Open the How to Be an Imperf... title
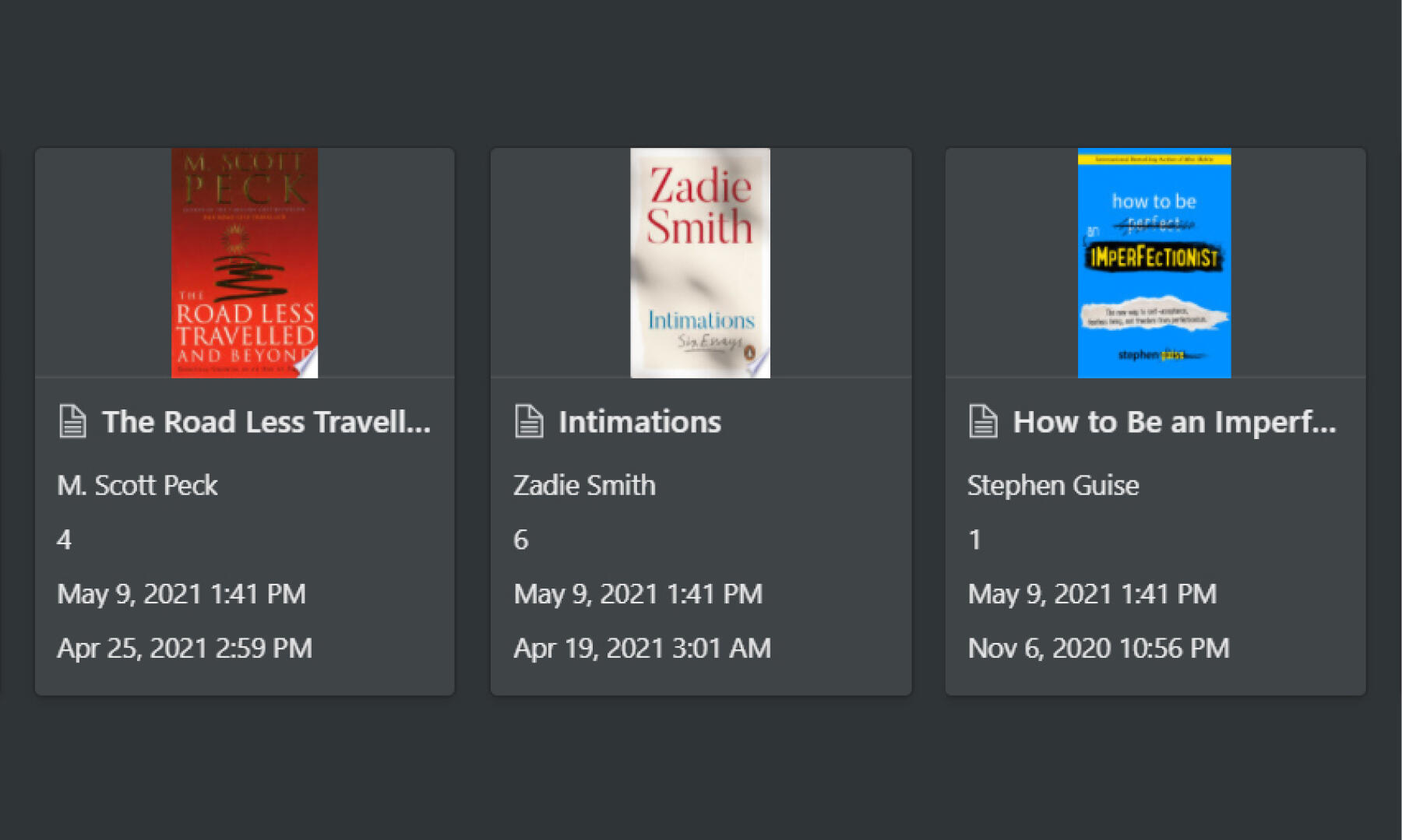Image resolution: width=1402 pixels, height=840 pixels. [x=1175, y=422]
